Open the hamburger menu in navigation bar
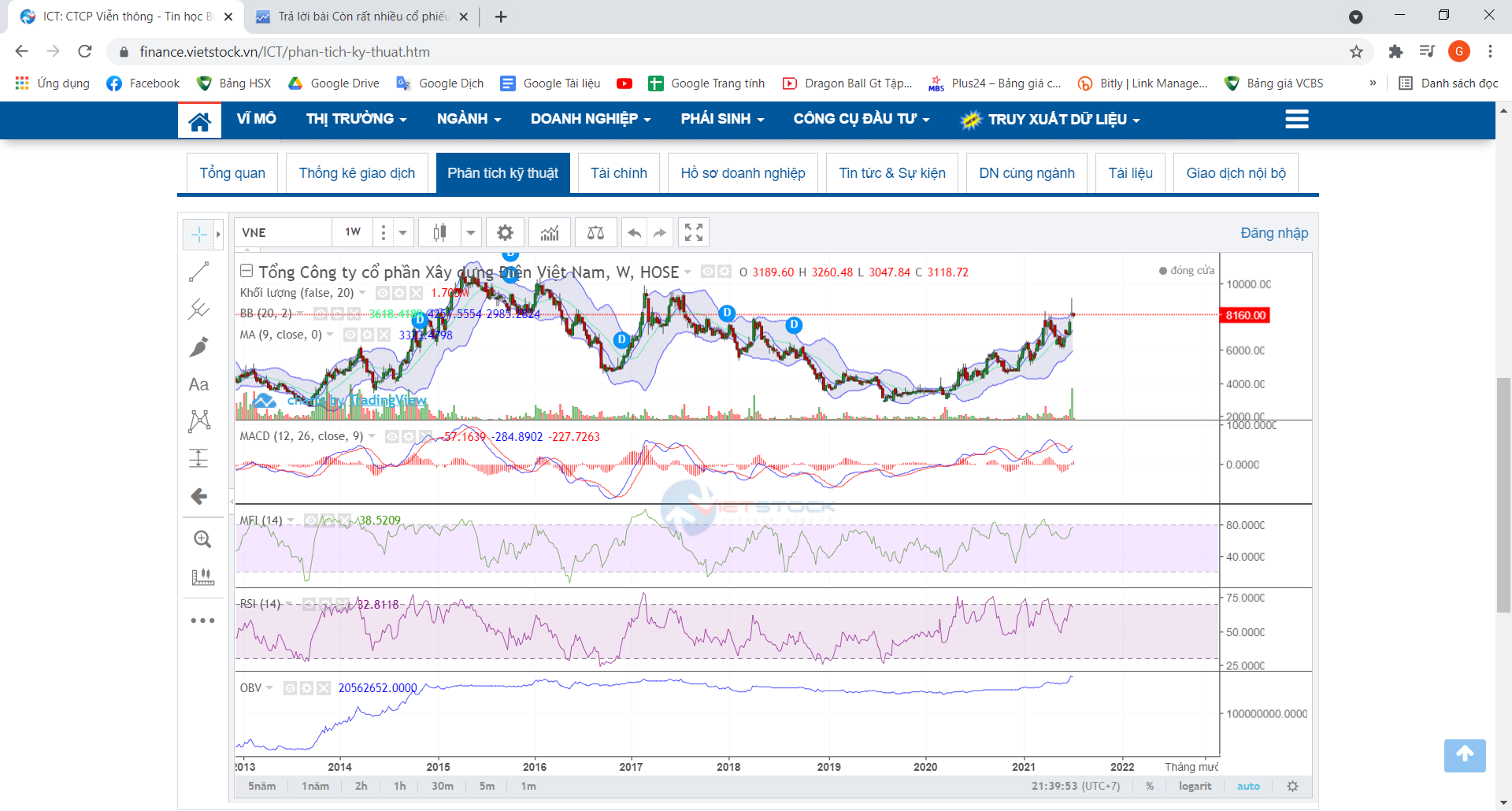1512x811 pixels. (1296, 120)
